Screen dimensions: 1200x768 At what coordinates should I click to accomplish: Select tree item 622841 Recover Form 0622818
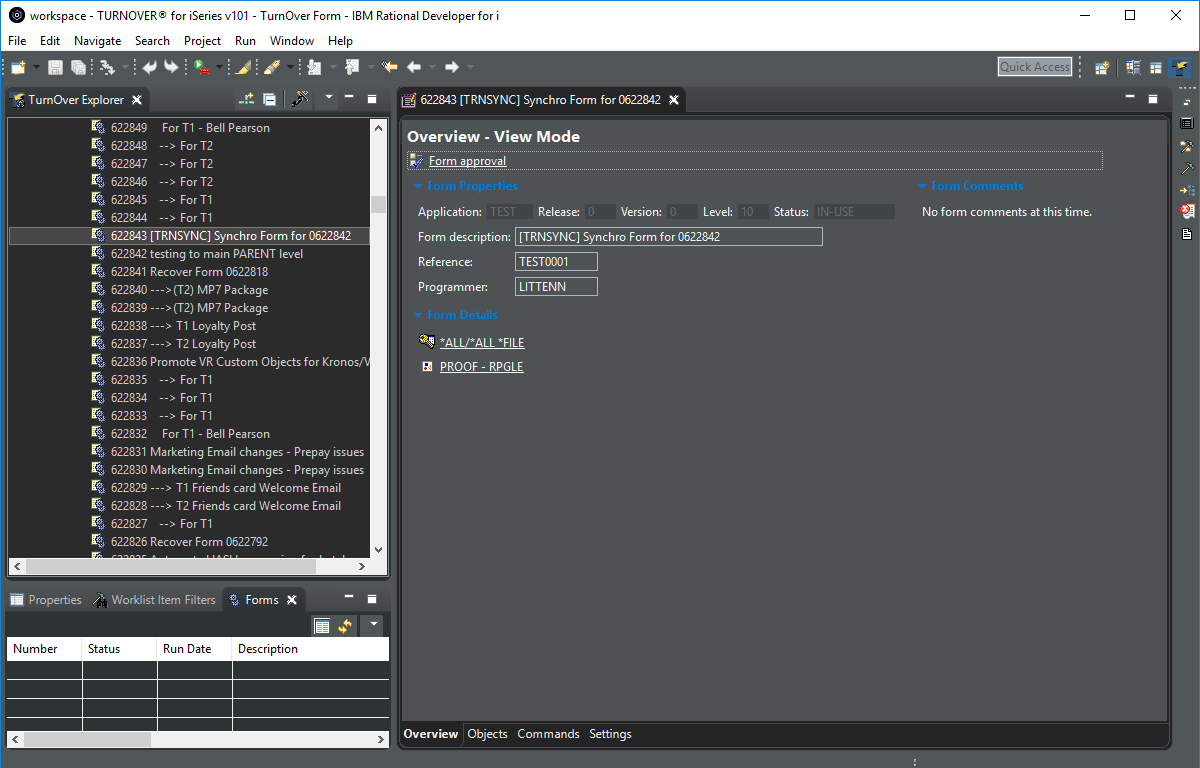(x=190, y=272)
